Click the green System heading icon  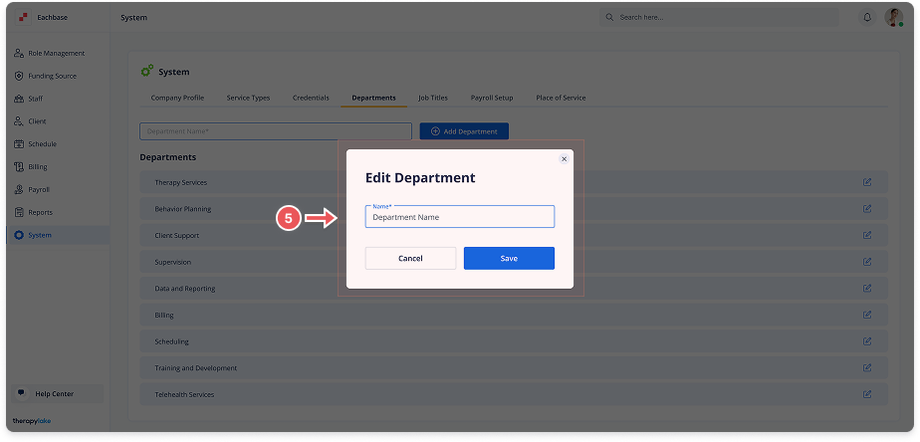147,71
